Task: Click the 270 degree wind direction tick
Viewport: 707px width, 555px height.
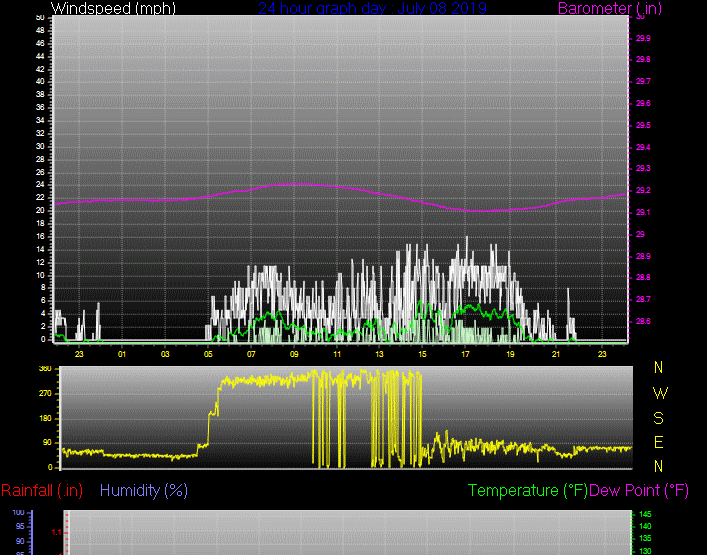Action: point(45,394)
